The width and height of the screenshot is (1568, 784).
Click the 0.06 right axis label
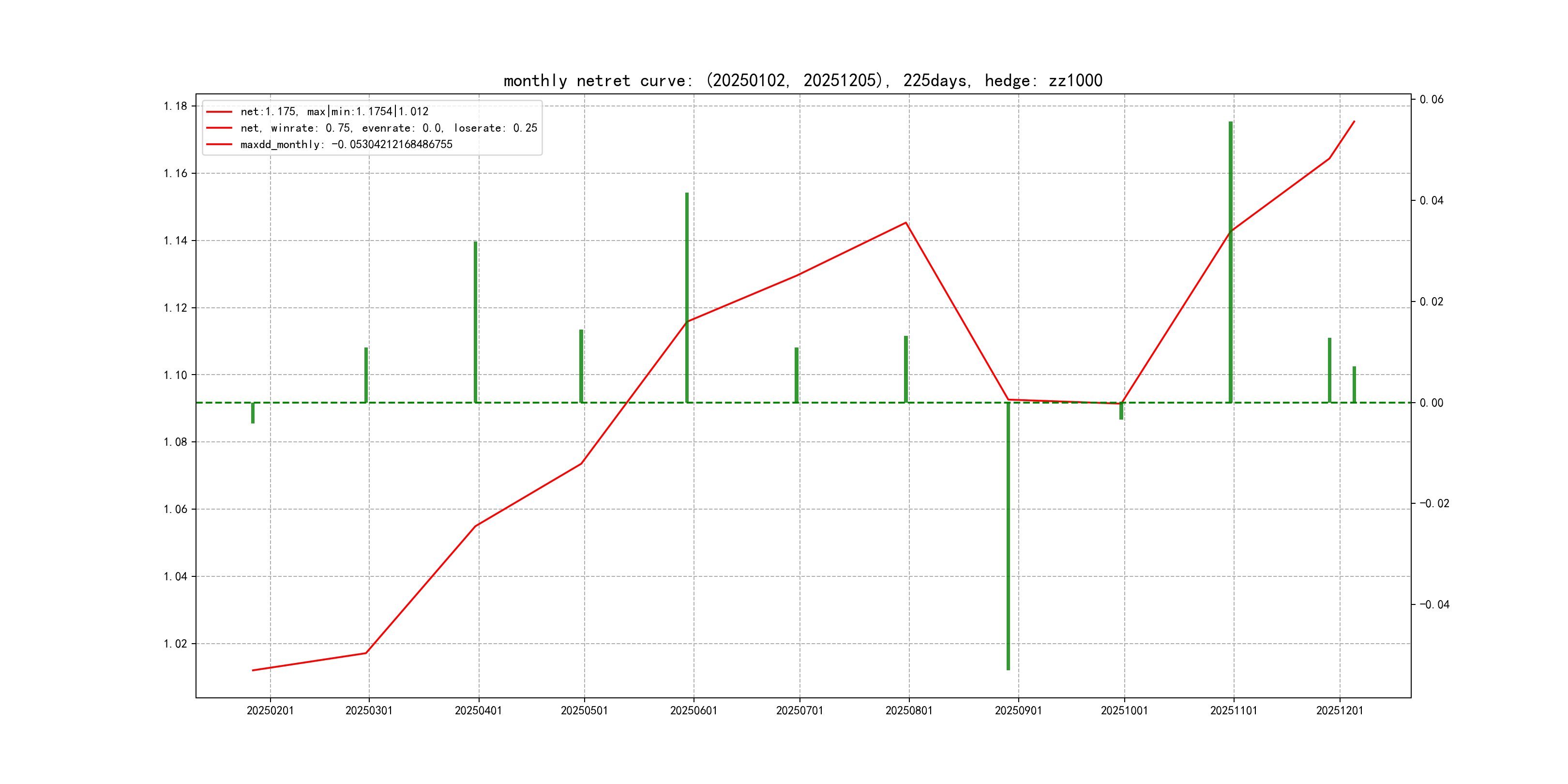tap(1431, 99)
